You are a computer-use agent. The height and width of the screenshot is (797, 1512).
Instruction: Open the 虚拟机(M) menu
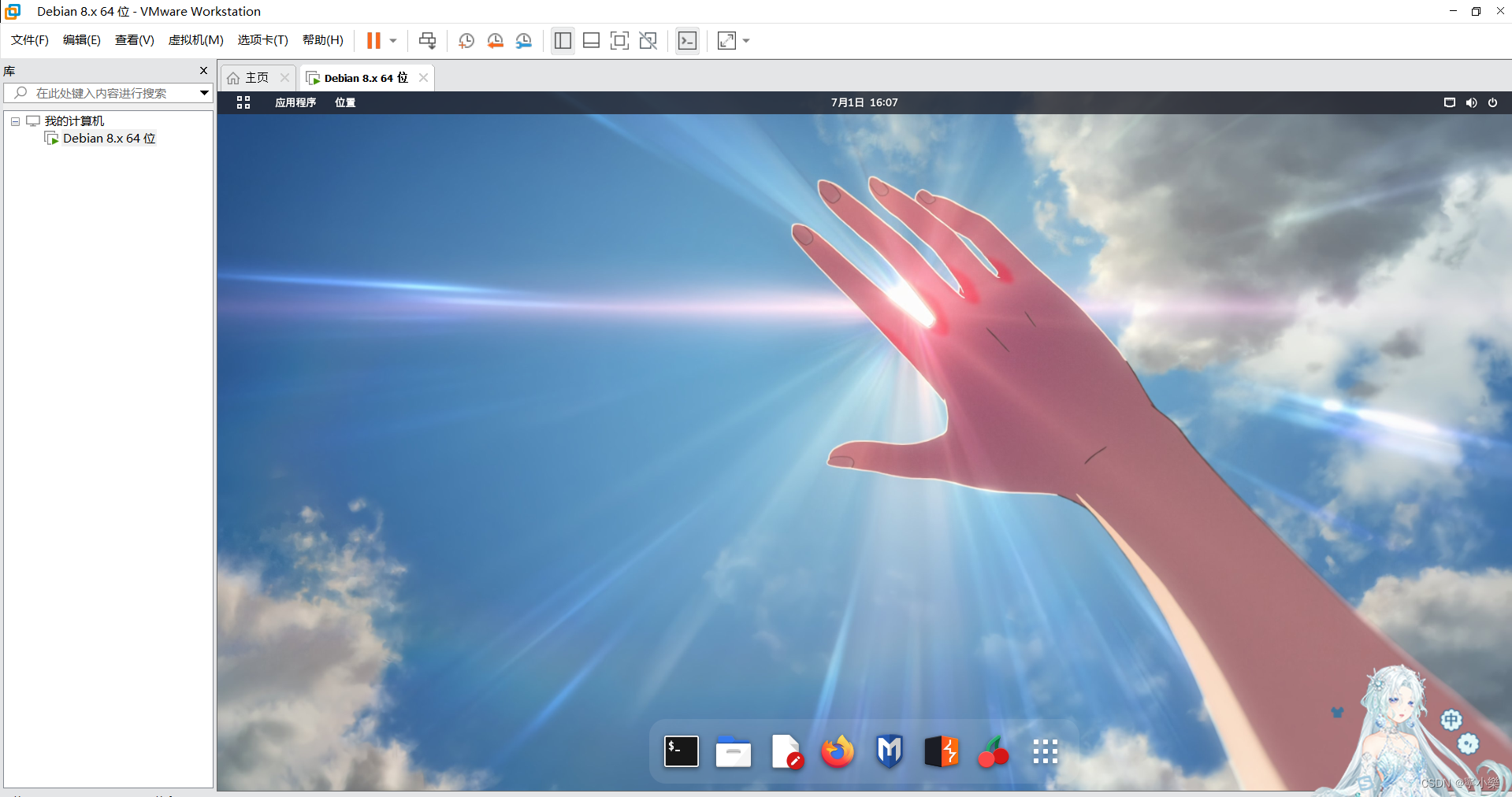196,40
